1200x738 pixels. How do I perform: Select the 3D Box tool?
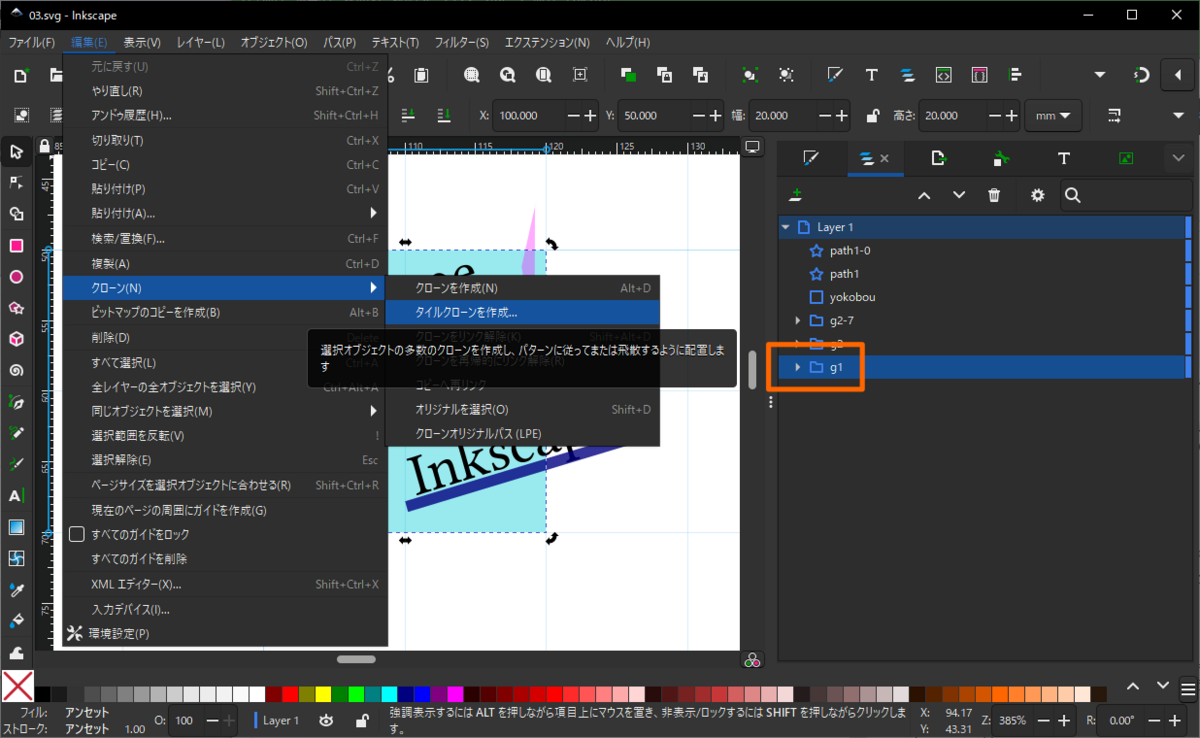point(16,339)
